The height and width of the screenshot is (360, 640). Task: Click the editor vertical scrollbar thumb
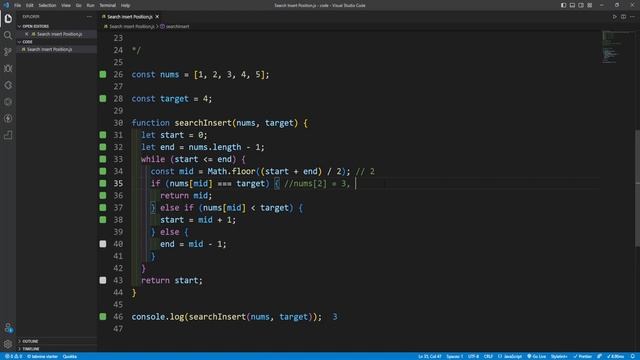click(637, 188)
